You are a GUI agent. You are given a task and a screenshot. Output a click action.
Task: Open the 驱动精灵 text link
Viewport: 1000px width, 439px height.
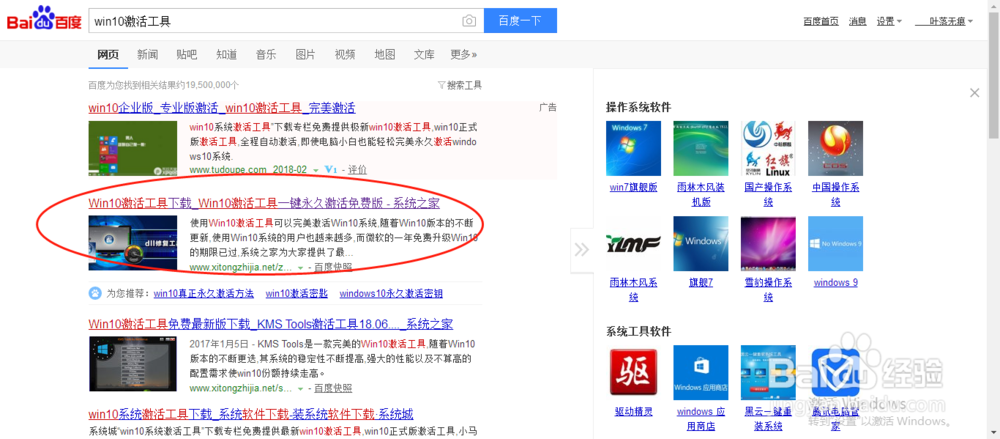633,412
